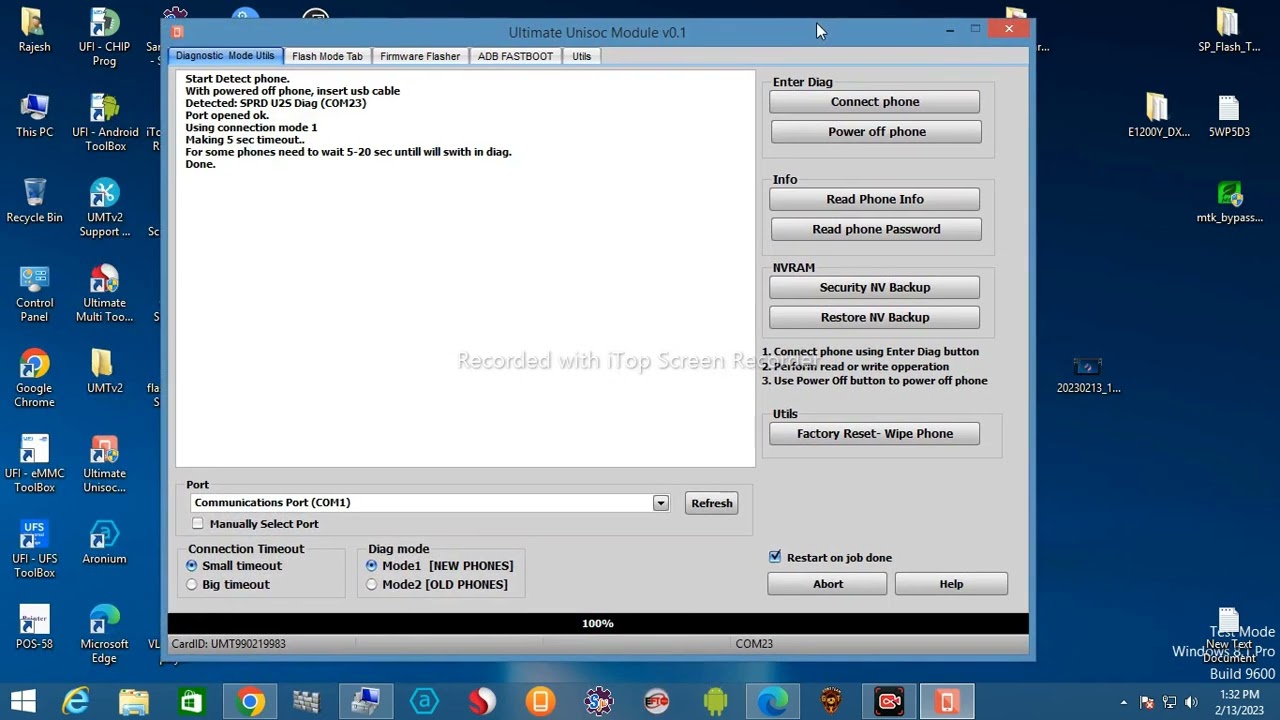Click Unisoc Module red phone taskbar icon

947,701
